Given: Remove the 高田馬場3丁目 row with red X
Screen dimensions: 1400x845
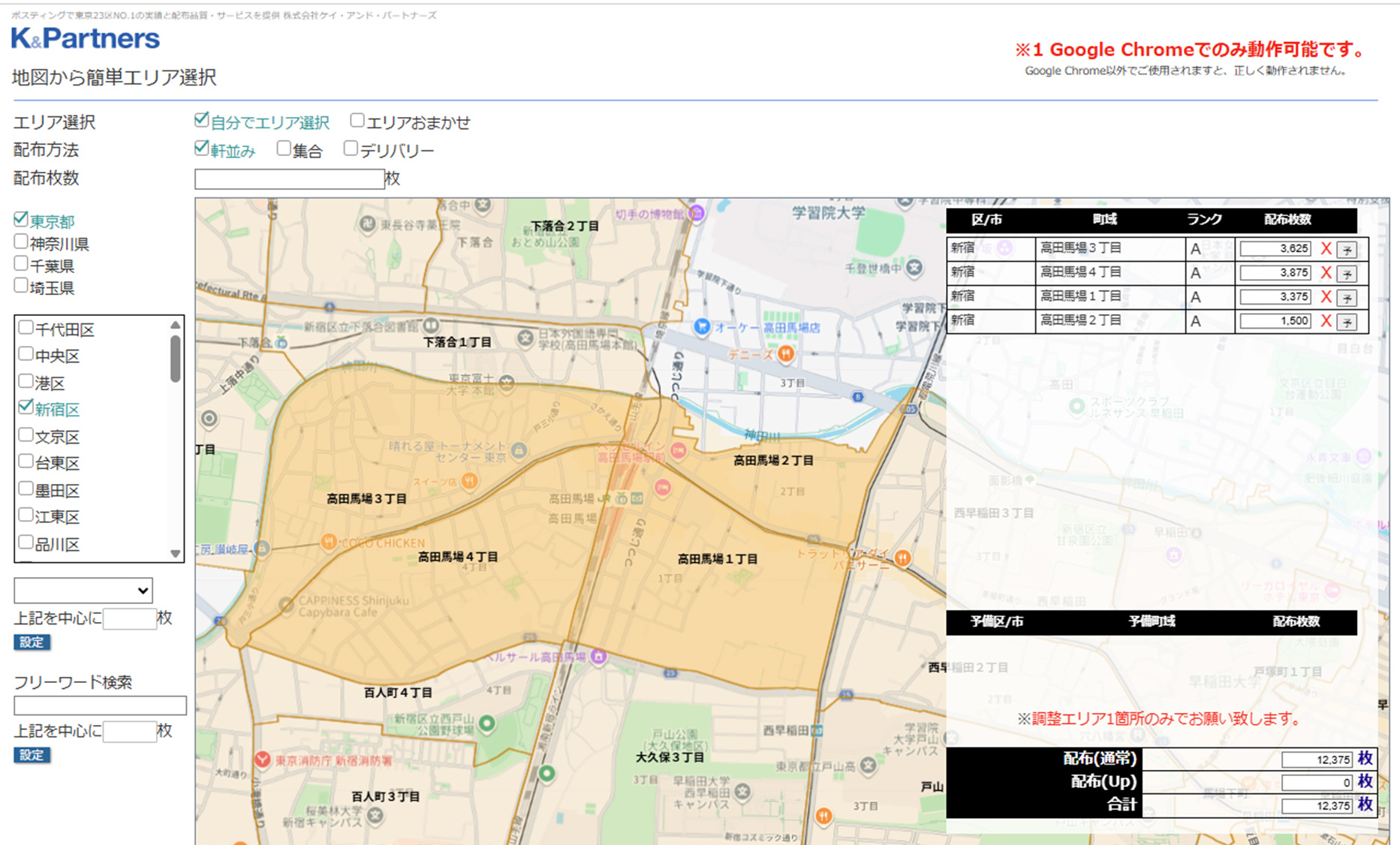Looking at the screenshot, I should coord(1326,249).
